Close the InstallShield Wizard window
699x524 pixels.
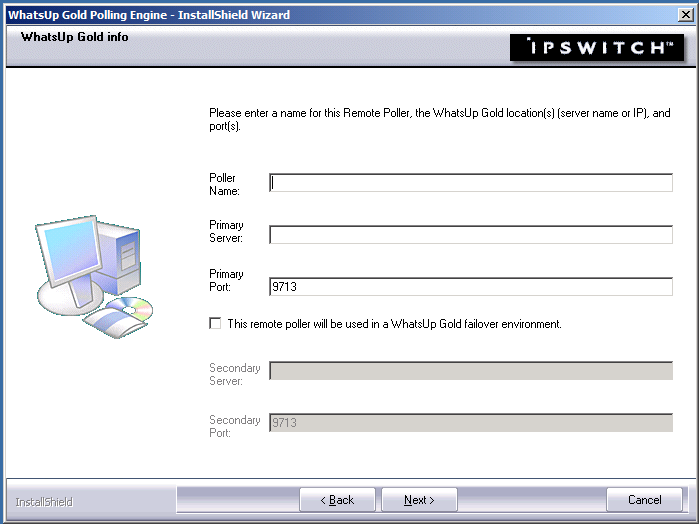point(685,15)
